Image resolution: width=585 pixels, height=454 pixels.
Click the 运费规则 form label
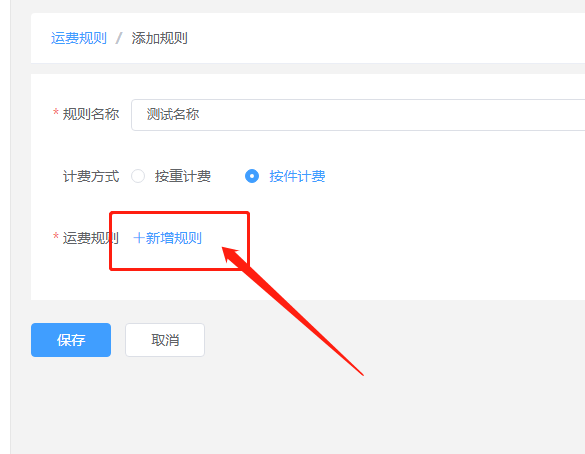click(91, 238)
